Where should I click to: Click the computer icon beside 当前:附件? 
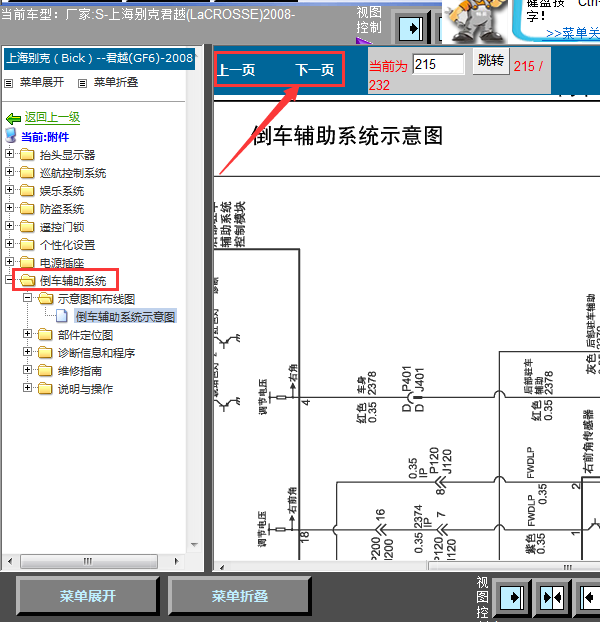[11, 136]
